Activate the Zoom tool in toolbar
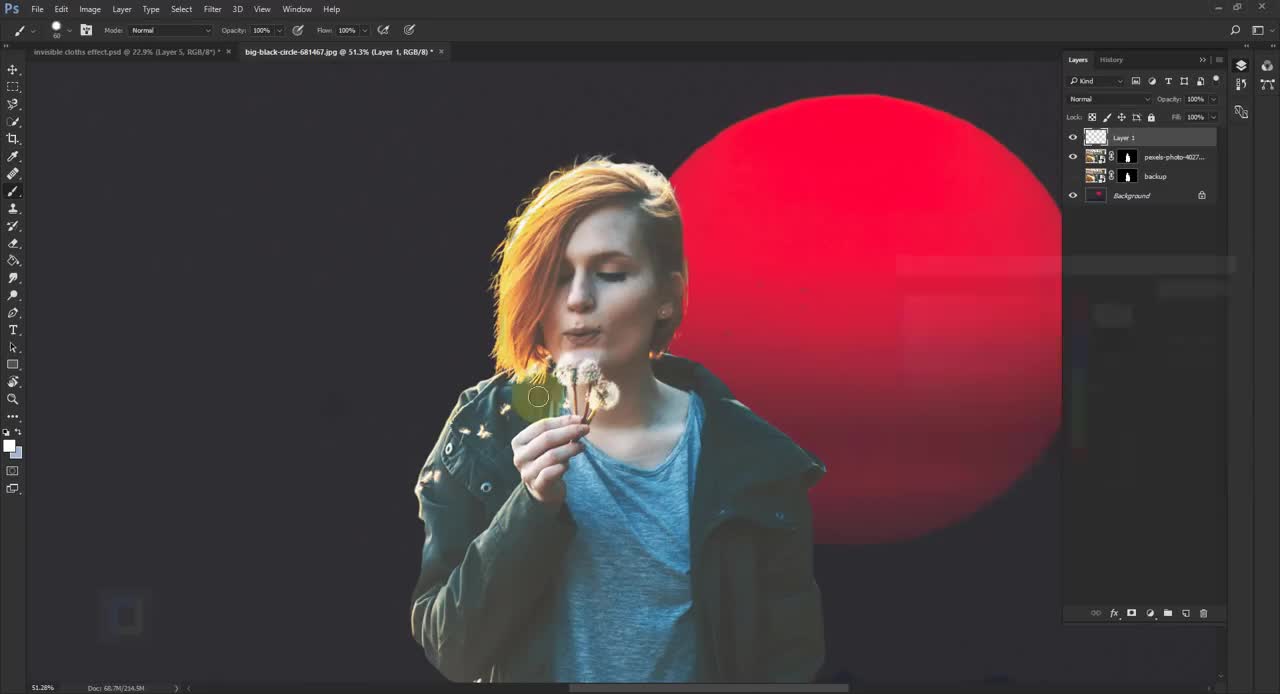This screenshot has height=694, width=1280. [x=13, y=399]
